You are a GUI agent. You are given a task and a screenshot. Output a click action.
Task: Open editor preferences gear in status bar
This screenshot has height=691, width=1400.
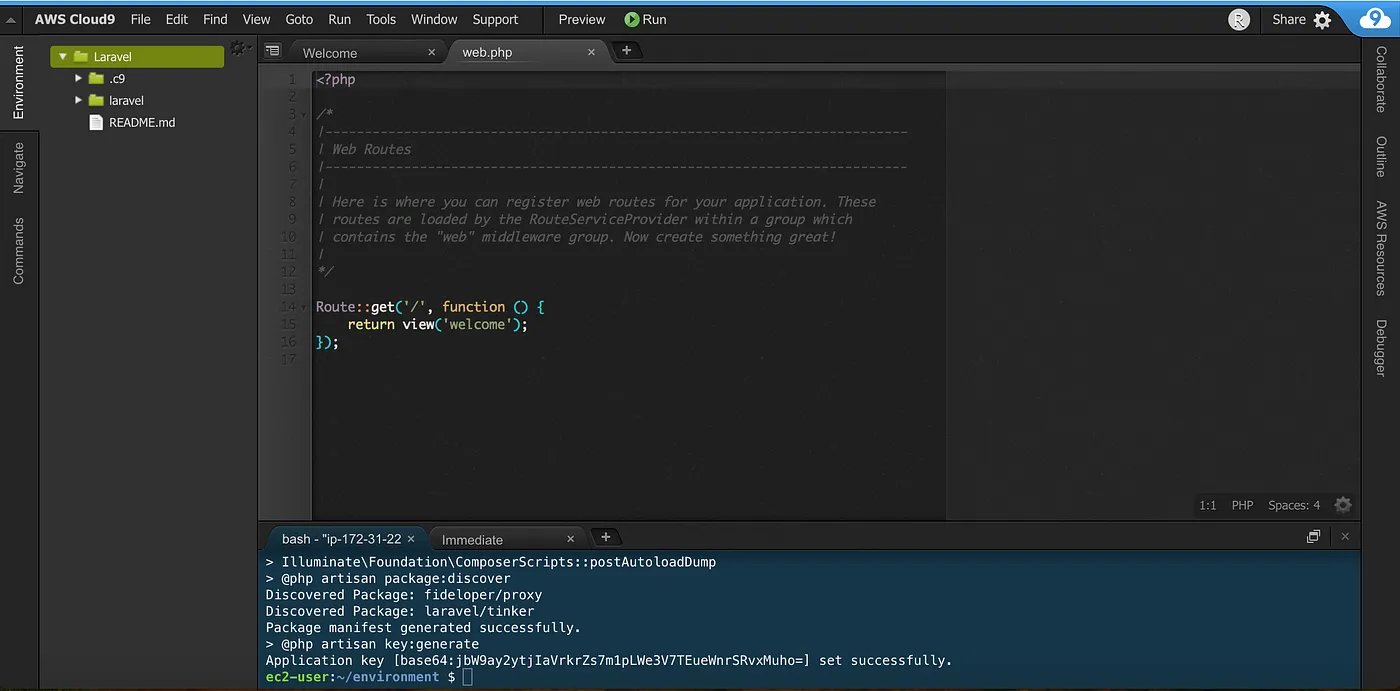click(1343, 505)
